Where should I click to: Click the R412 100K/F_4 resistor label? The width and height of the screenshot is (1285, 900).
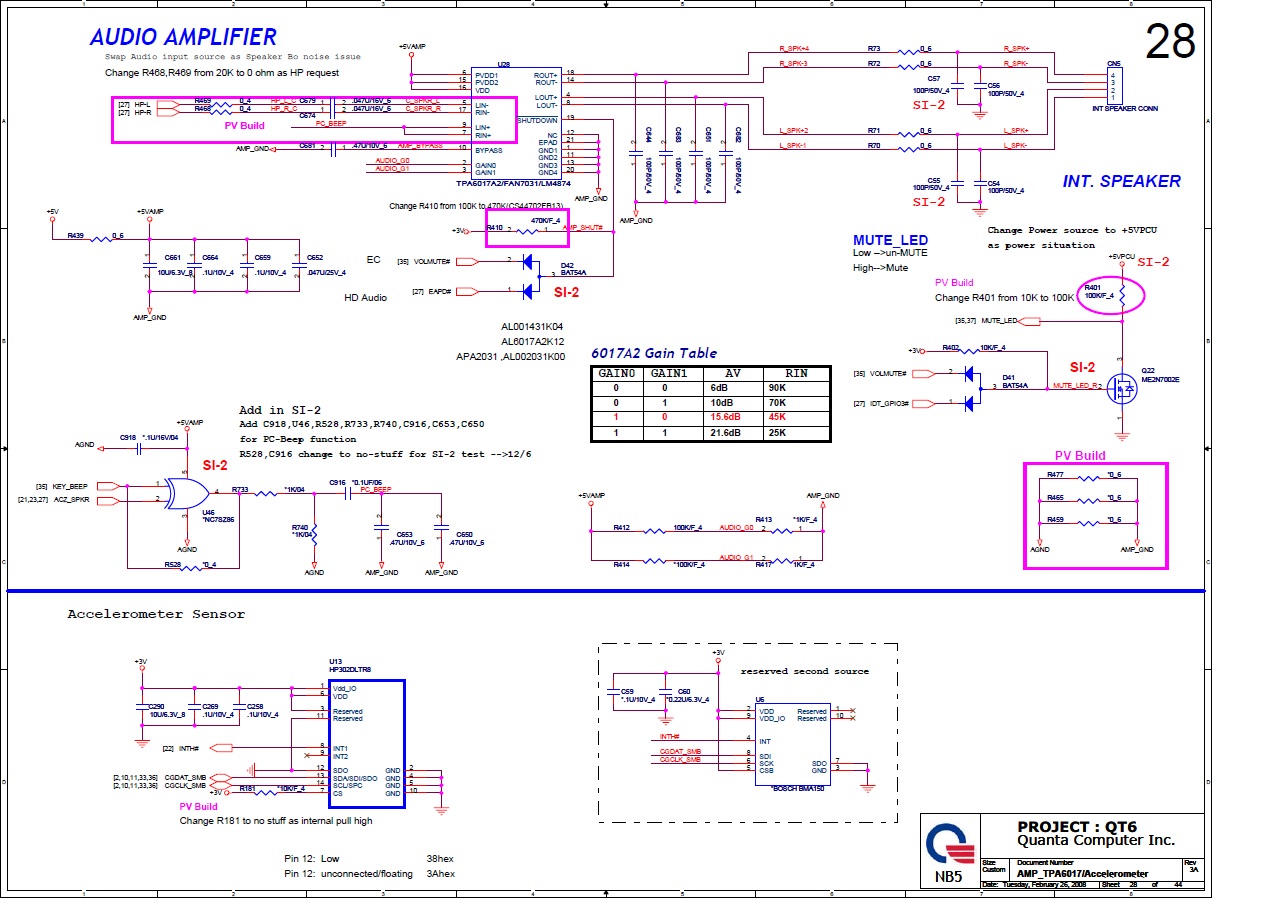tap(622, 527)
